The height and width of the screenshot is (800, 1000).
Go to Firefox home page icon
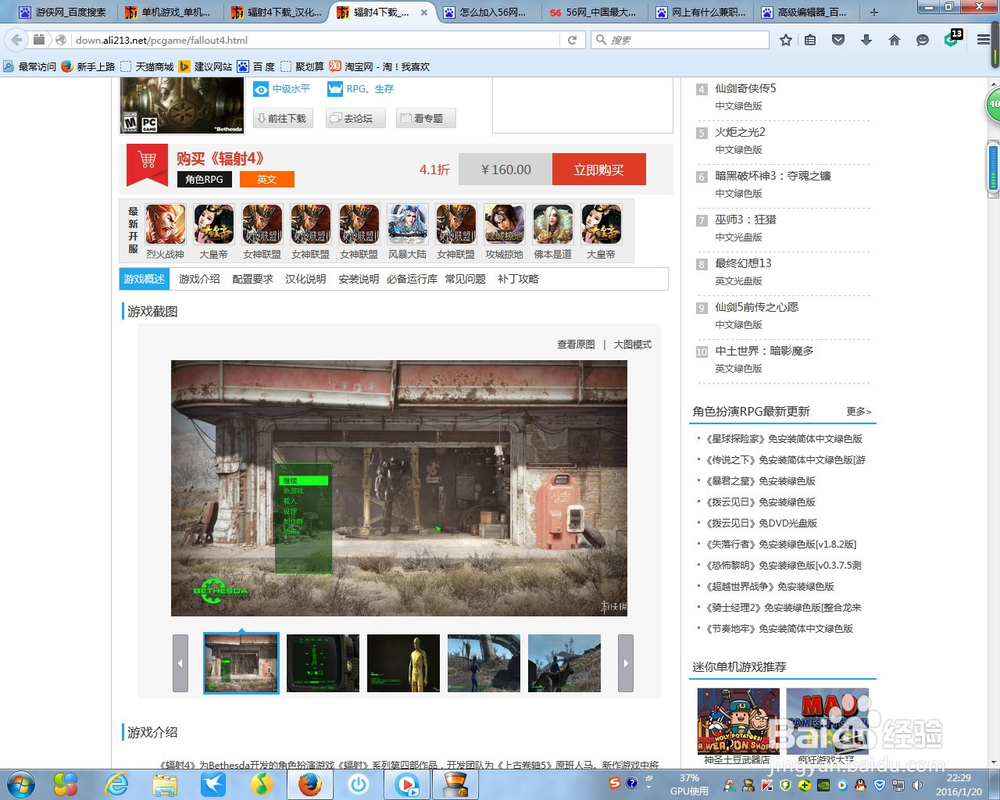pos(894,40)
